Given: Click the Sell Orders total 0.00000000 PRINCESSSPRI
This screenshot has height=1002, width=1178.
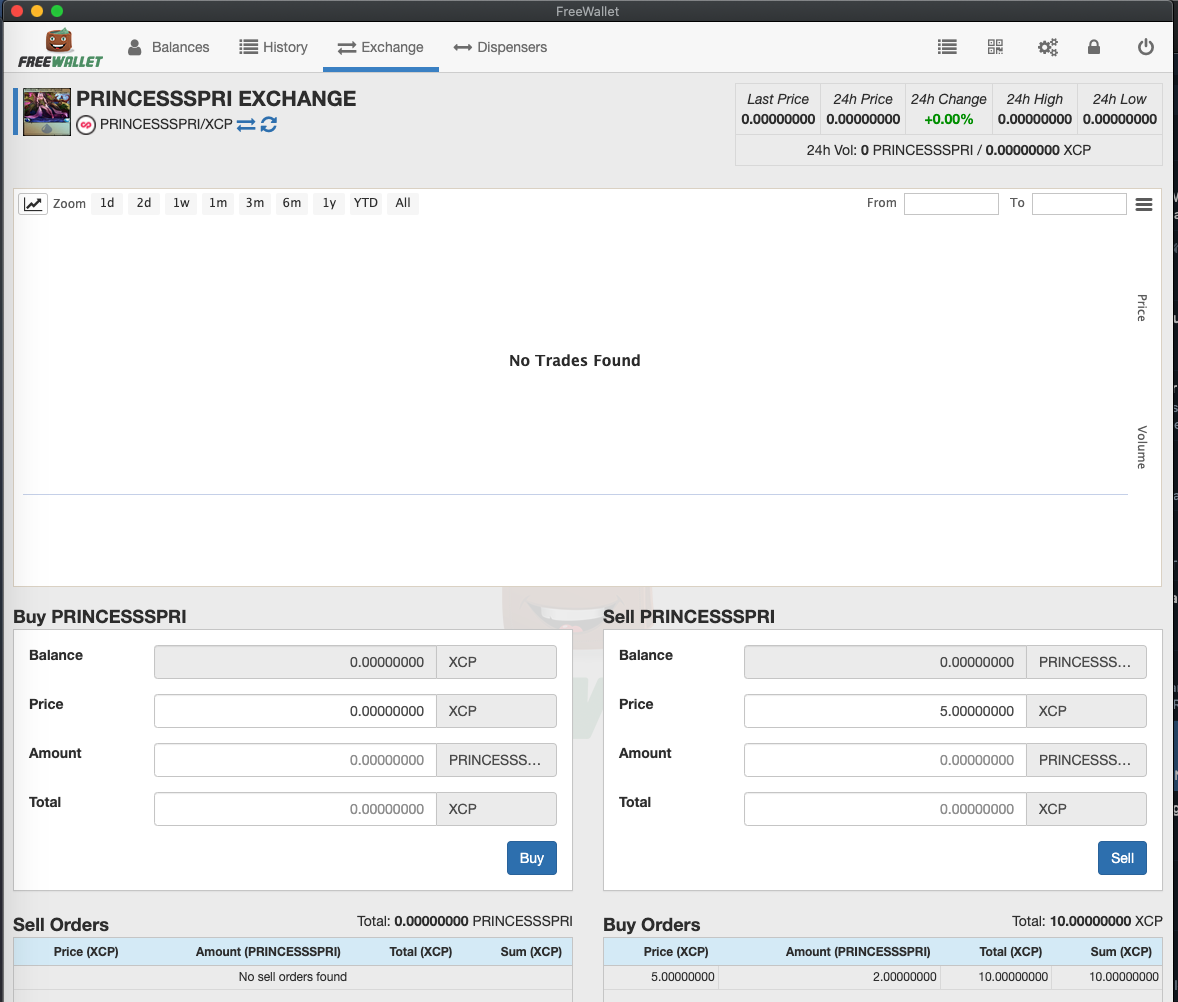Looking at the screenshot, I should coord(464,921).
